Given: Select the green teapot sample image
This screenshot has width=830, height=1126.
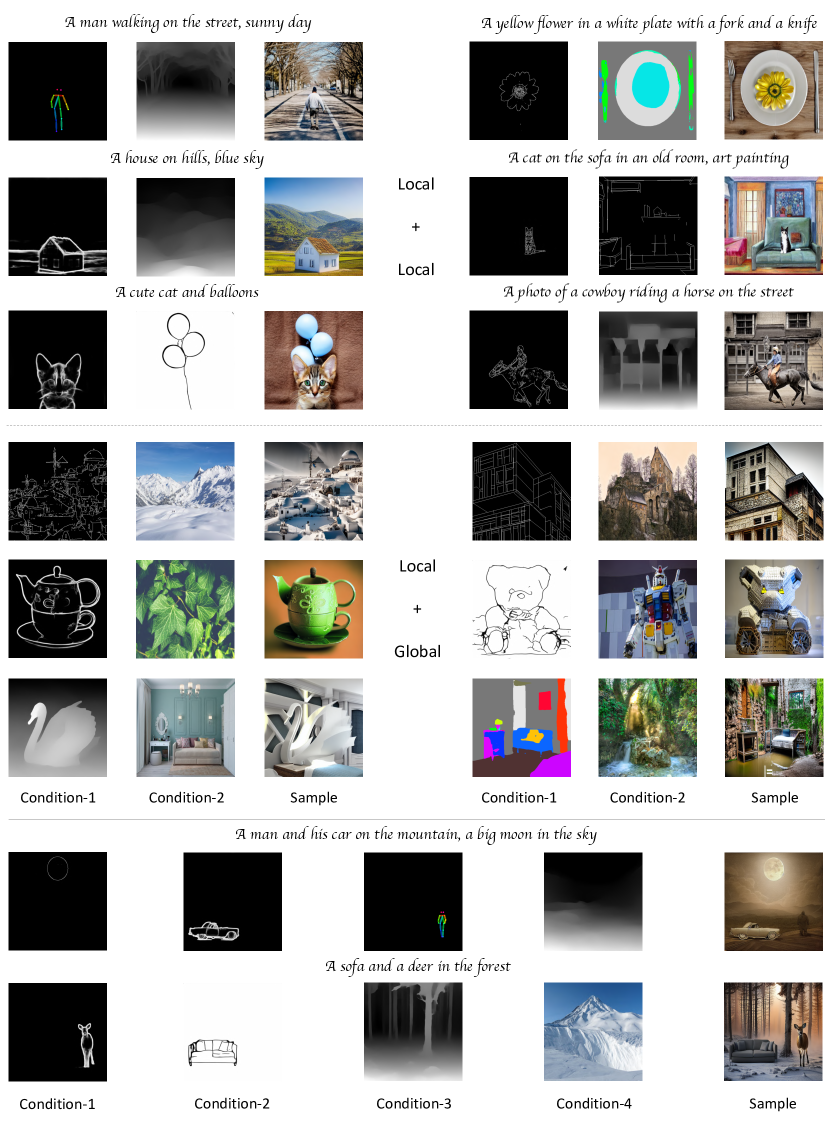Looking at the screenshot, I should (313, 609).
